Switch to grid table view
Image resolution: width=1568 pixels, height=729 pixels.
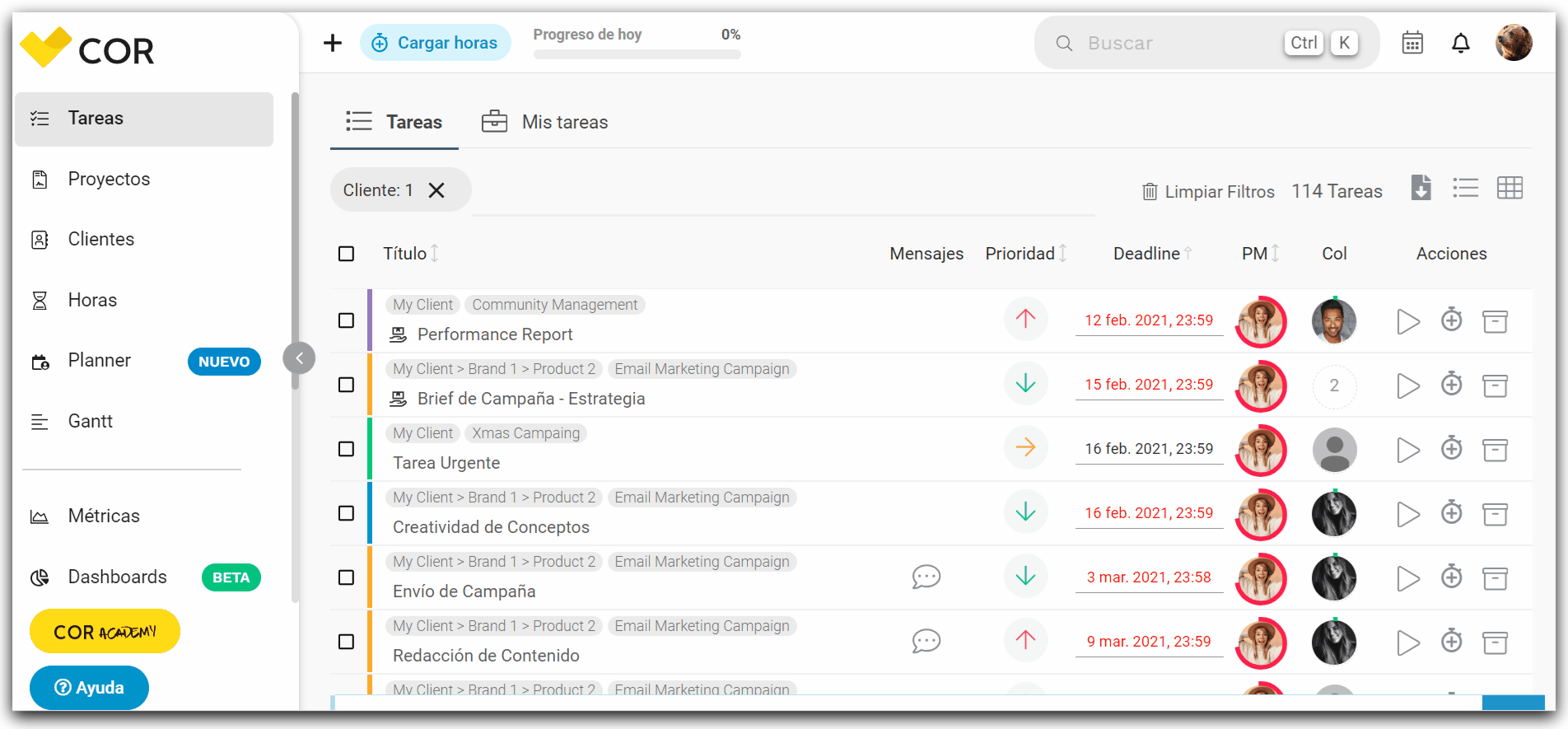(1510, 189)
